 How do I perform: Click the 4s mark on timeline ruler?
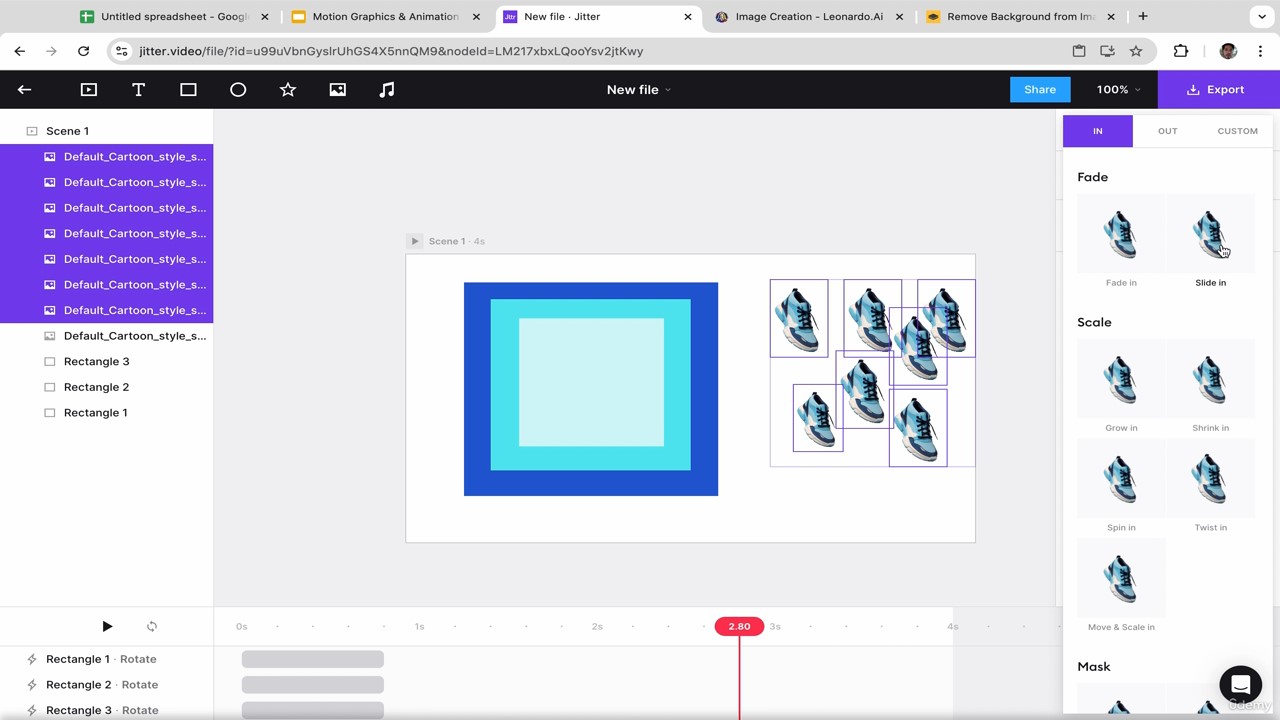(952, 626)
